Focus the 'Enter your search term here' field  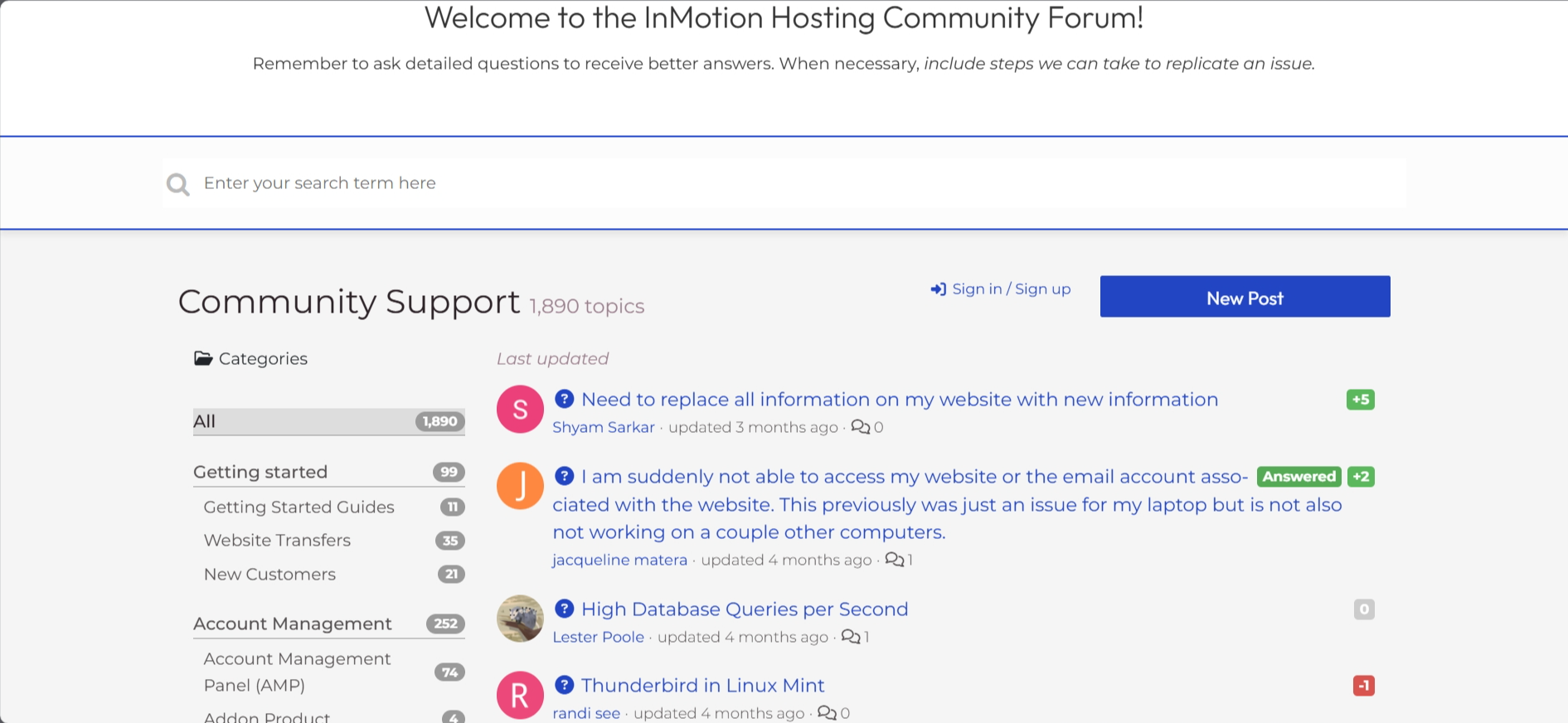coord(784,183)
